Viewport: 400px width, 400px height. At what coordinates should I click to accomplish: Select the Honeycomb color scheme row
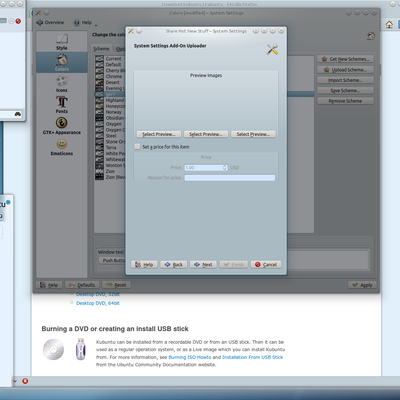(110, 106)
